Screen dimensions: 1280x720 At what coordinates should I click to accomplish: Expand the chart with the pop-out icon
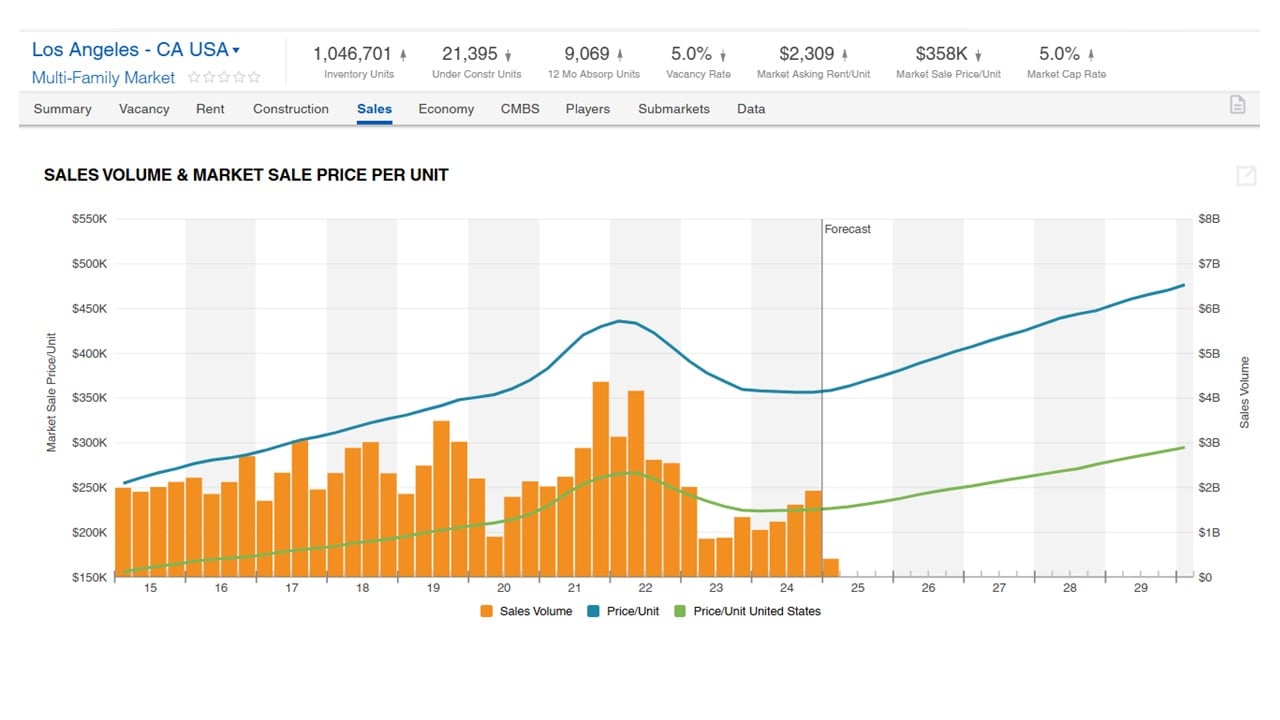point(1246,176)
